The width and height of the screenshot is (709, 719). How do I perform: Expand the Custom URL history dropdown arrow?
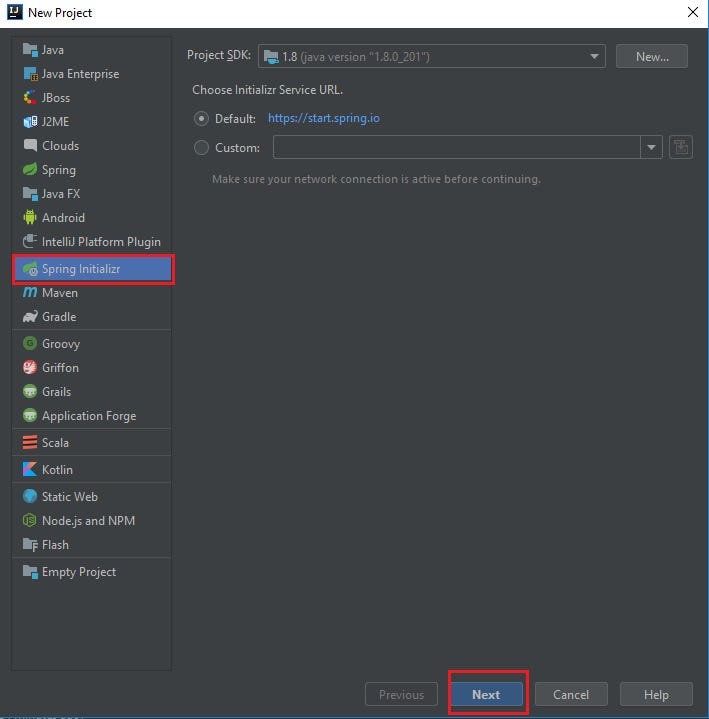651,147
